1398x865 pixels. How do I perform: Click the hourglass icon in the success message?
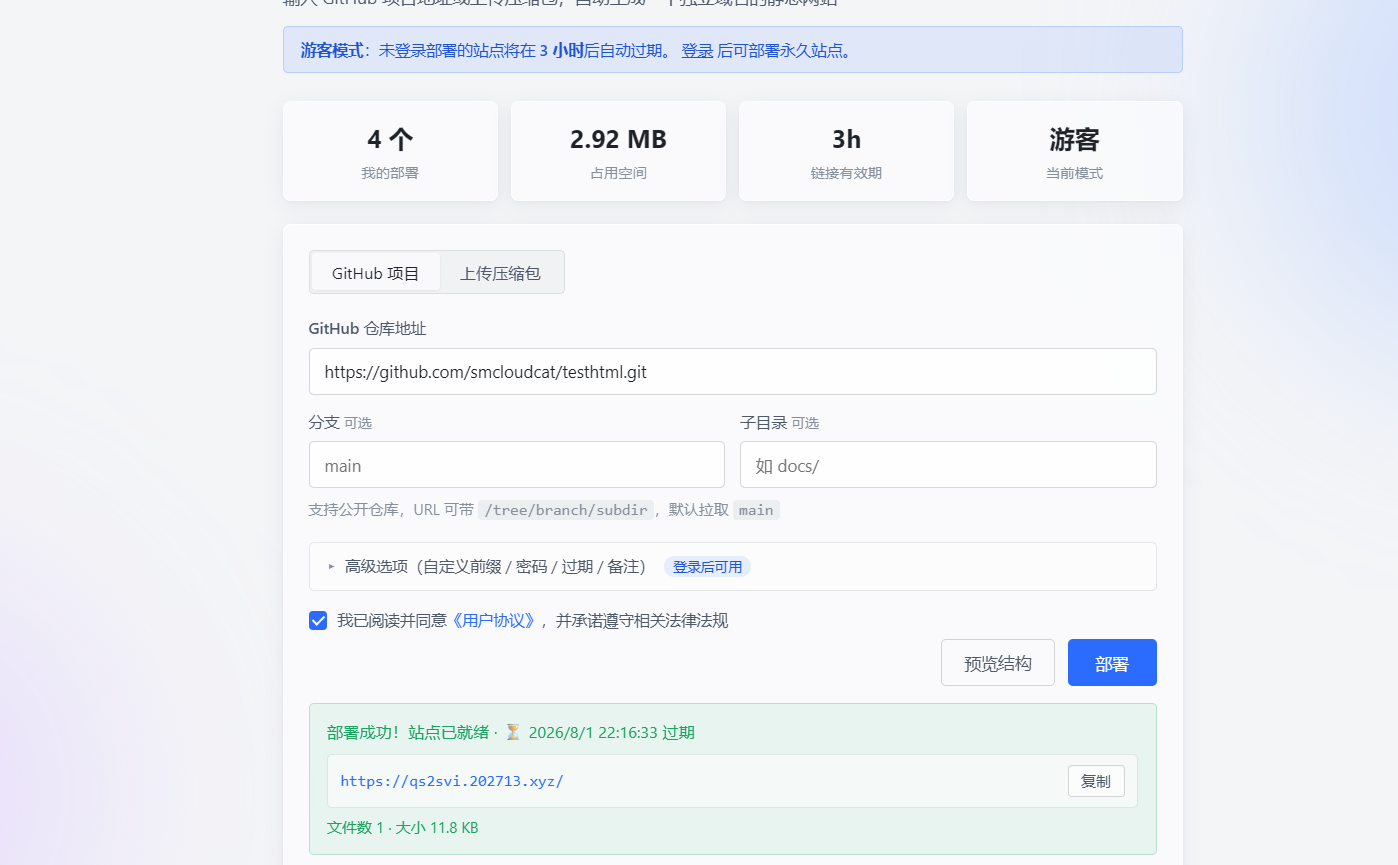513,733
